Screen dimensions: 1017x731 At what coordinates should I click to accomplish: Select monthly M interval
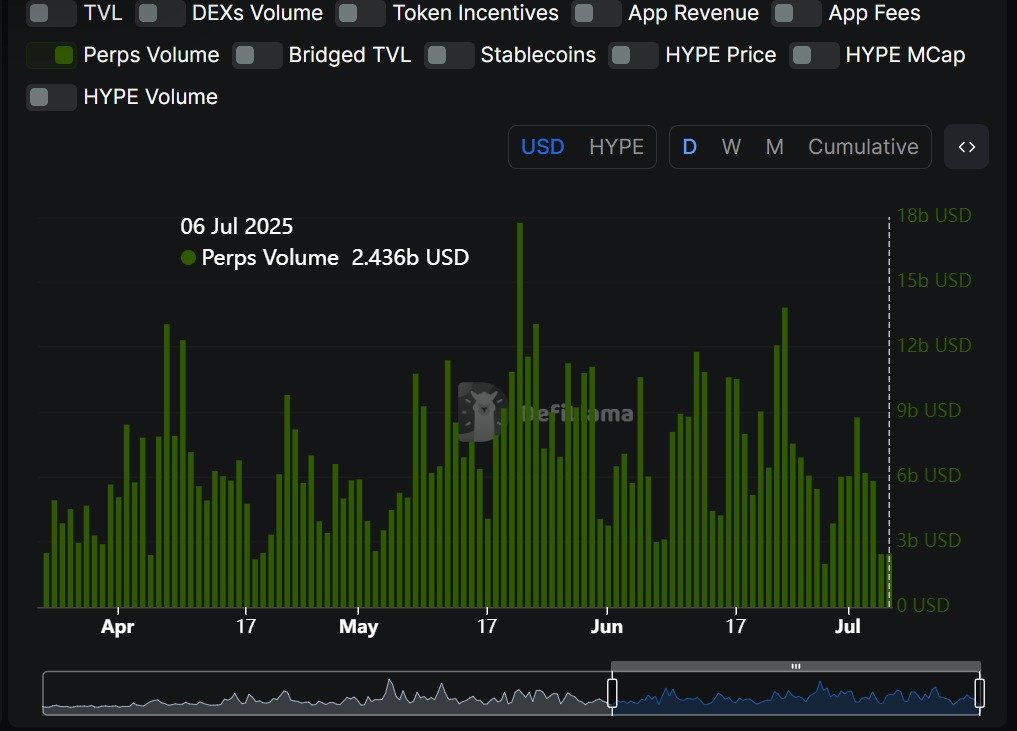[x=774, y=147]
